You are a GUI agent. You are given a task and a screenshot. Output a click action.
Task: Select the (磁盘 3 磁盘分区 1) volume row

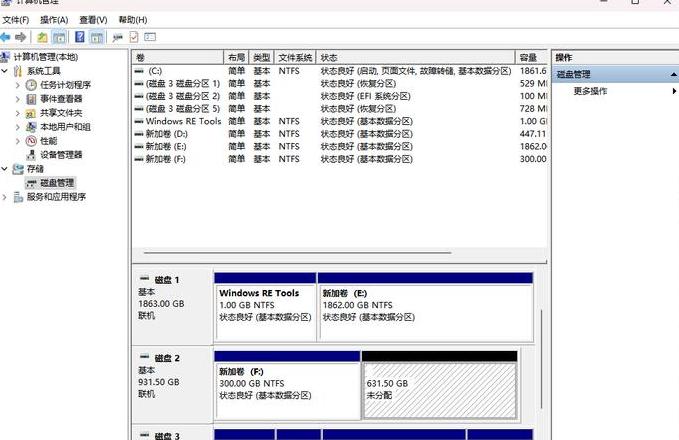coord(340,83)
